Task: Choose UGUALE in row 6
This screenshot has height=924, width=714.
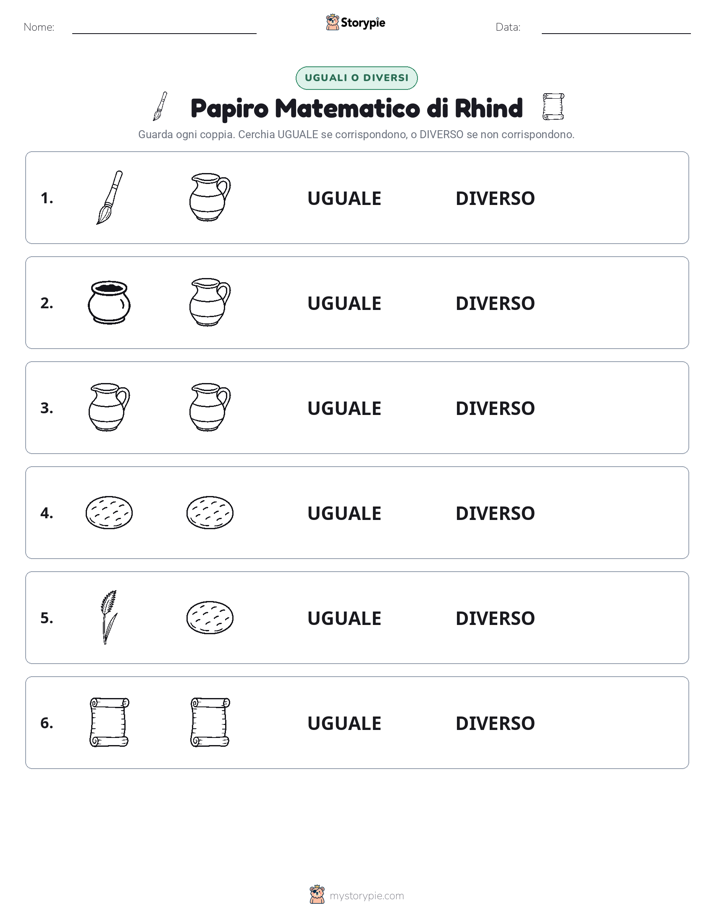Action: (344, 722)
